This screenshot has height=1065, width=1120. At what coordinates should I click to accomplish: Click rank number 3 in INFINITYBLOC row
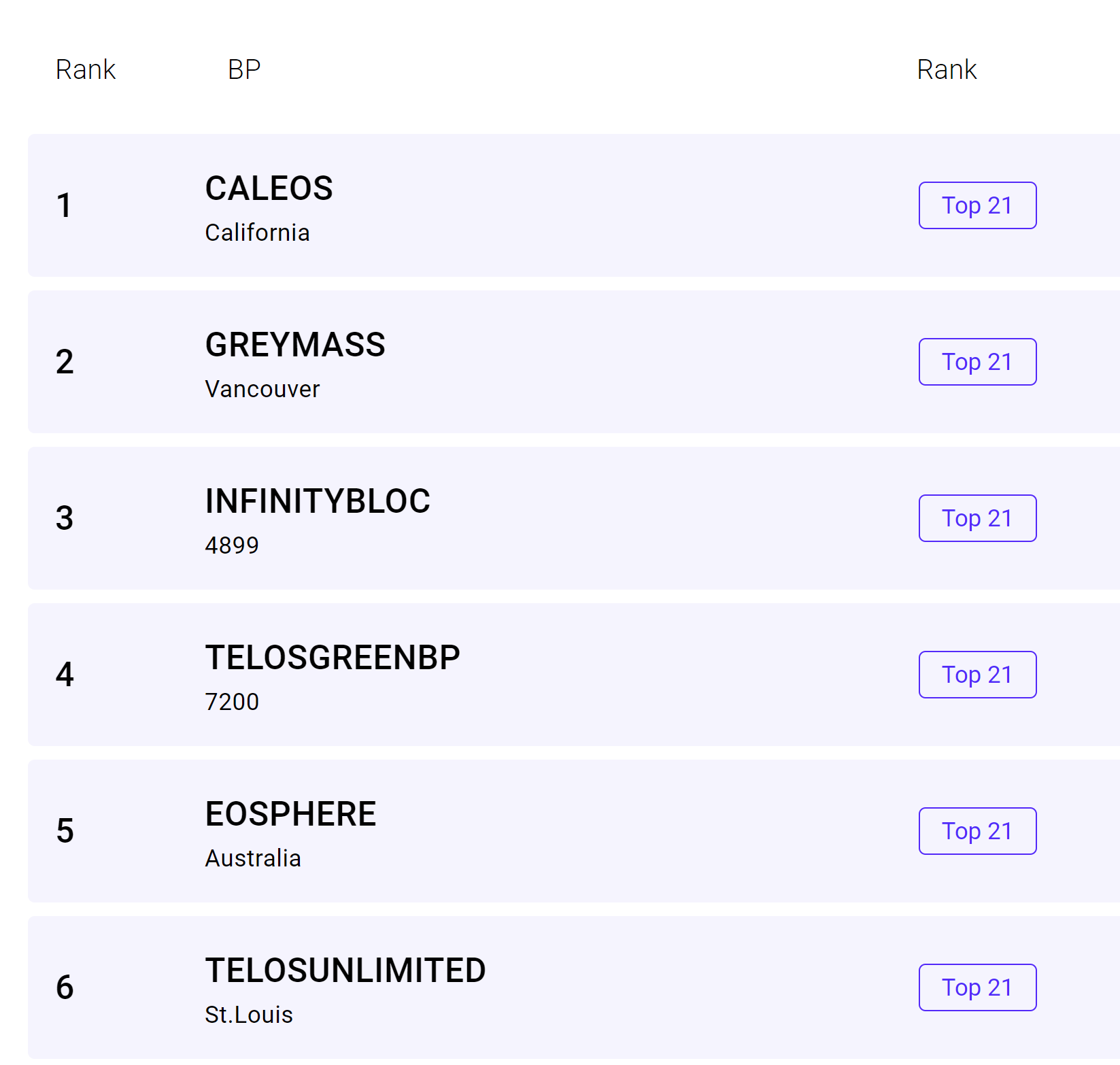(x=65, y=518)
